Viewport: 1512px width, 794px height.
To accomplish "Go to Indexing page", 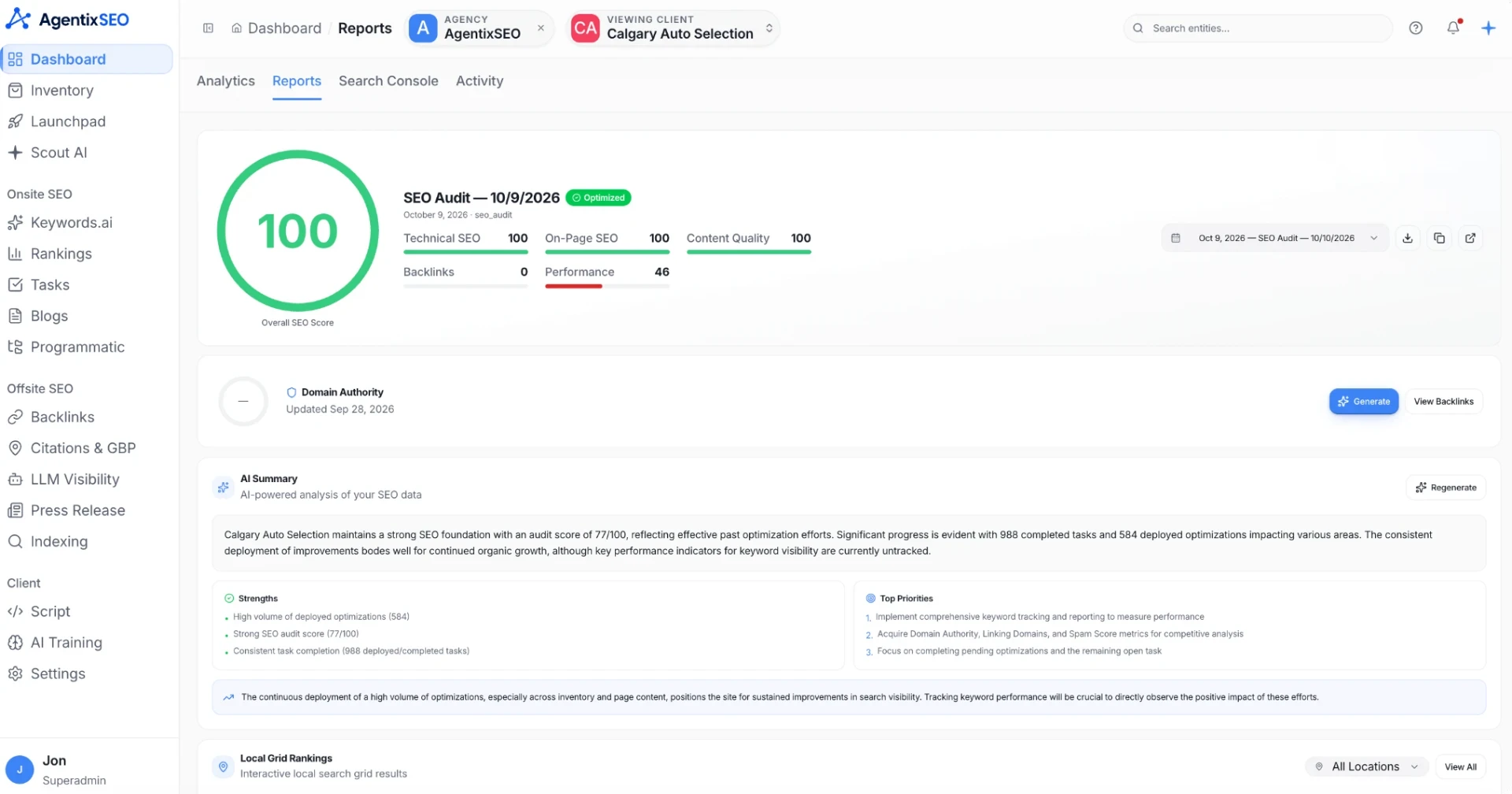I will (x=87, y=542).
